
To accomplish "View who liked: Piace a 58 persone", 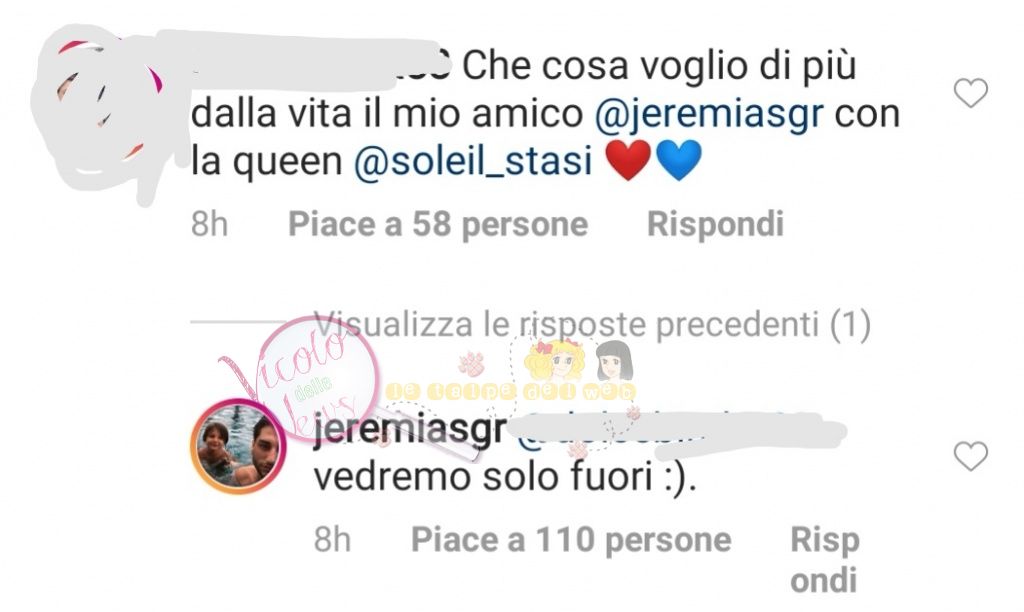I will 438,224.
